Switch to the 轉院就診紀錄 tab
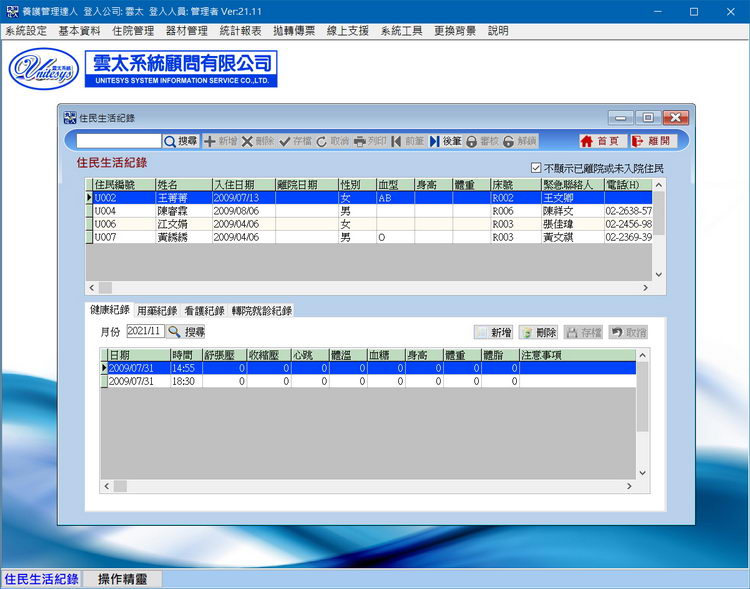Image resolution: width=750 pixels, height=589 pixels. (262, 311)
